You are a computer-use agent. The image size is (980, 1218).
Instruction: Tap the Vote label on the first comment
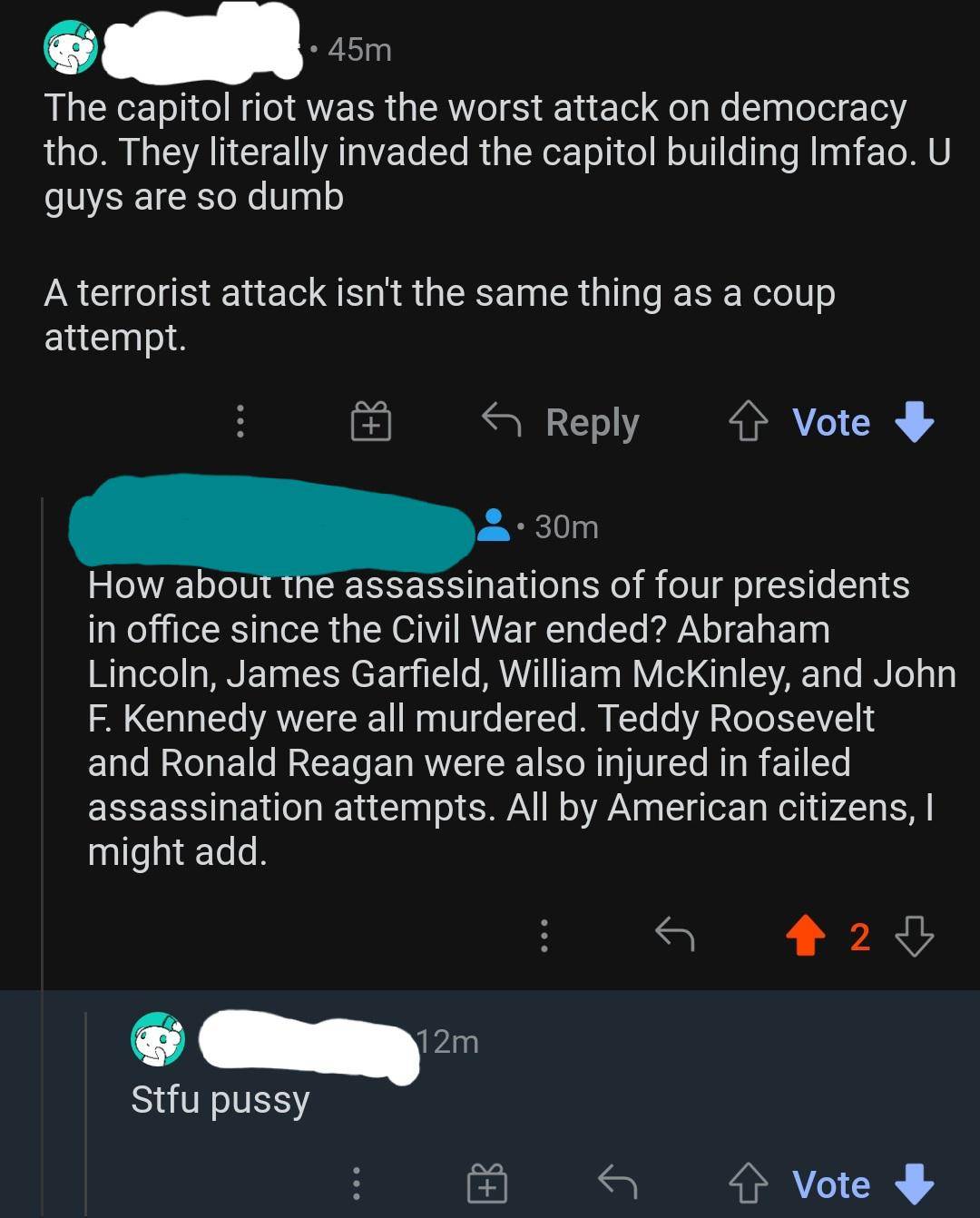(830, 421)
